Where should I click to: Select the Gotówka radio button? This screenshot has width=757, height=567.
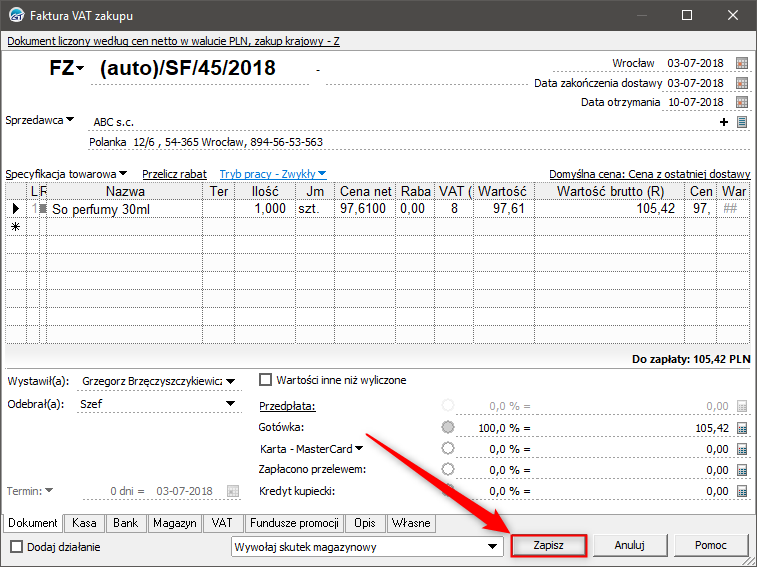coord(448,427)
